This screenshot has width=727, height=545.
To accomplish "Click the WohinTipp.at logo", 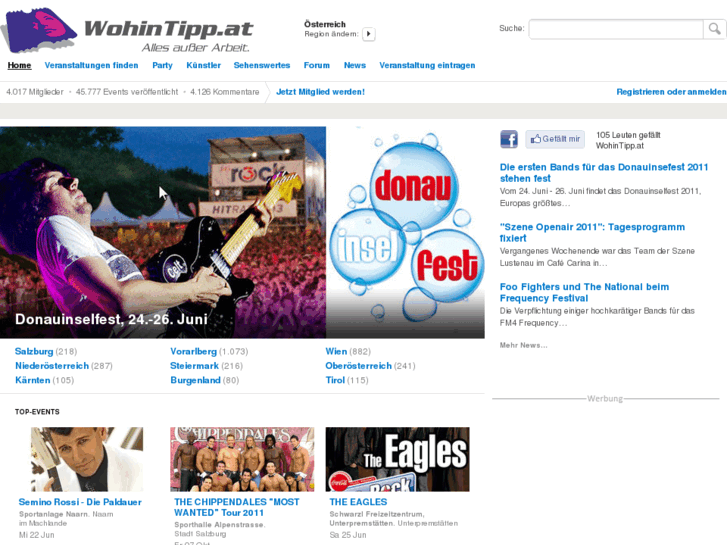I will pos(128,30).
